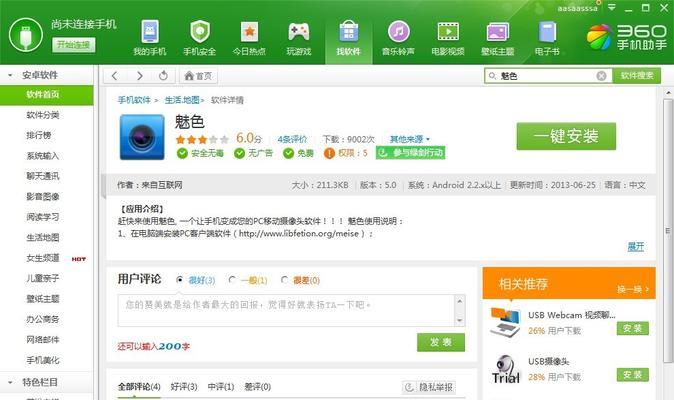Click the 权限:5 orange warning icon
The width and height of the screenshot is (674, 400).
click(329, 153)
